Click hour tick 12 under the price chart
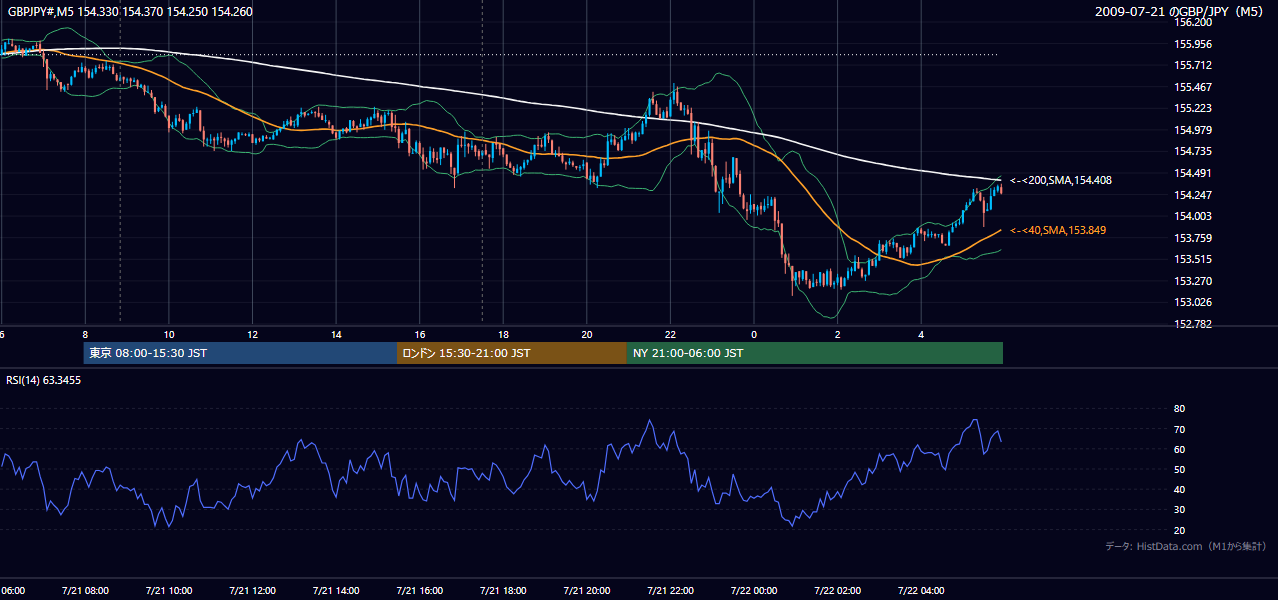This screenshot has width=1278, height=600. coord(252,335)
